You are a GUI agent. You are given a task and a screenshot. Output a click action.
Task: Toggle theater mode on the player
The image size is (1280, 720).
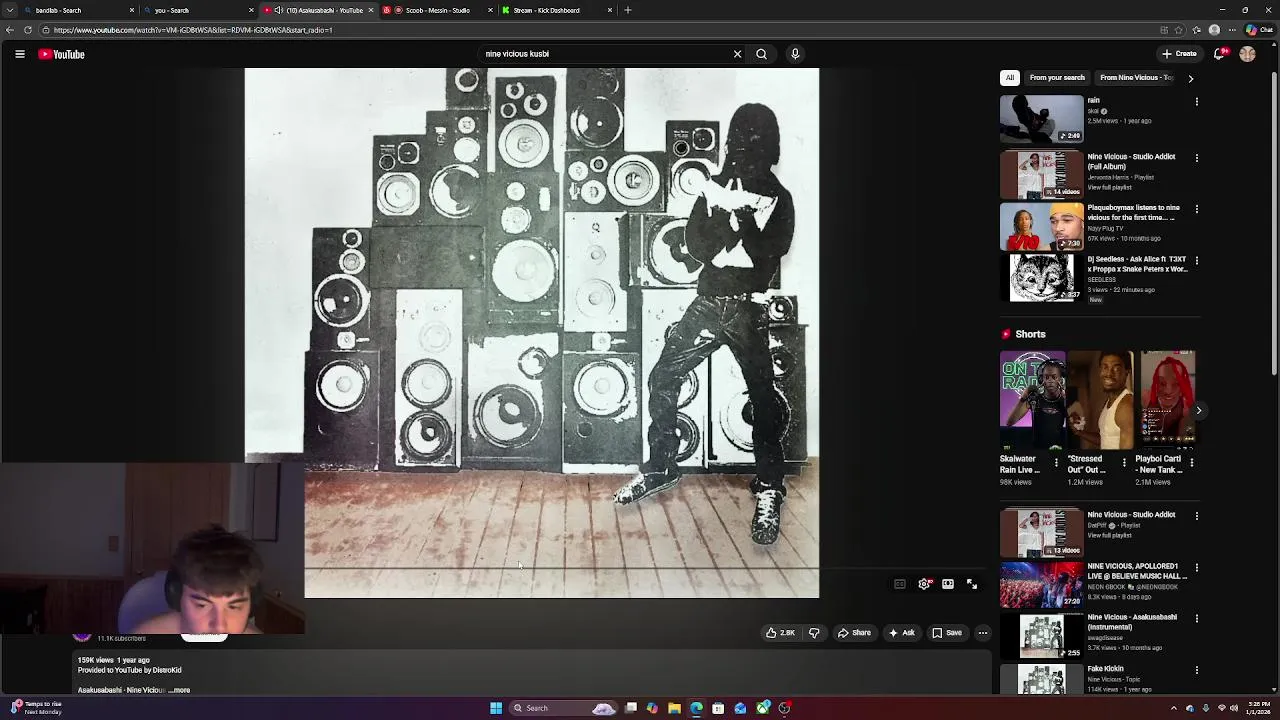point(948,584)
